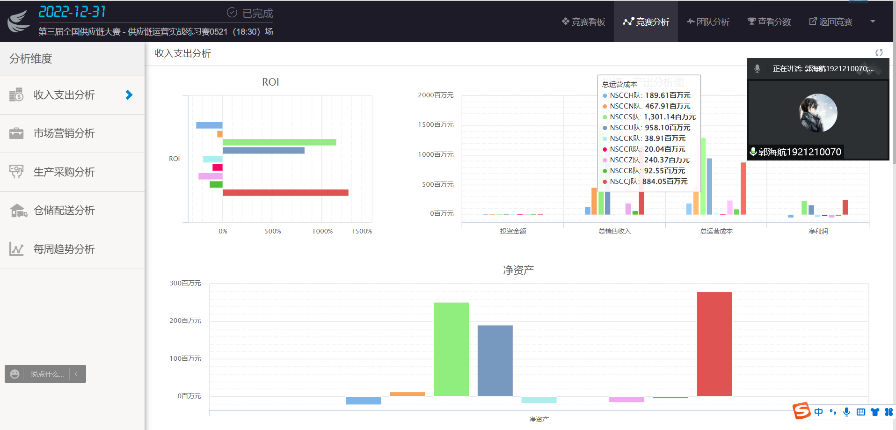This screenshot has width=896, height=430.
Task: Toggle the microphone in the speaker panel header
Action: [757, 68]
